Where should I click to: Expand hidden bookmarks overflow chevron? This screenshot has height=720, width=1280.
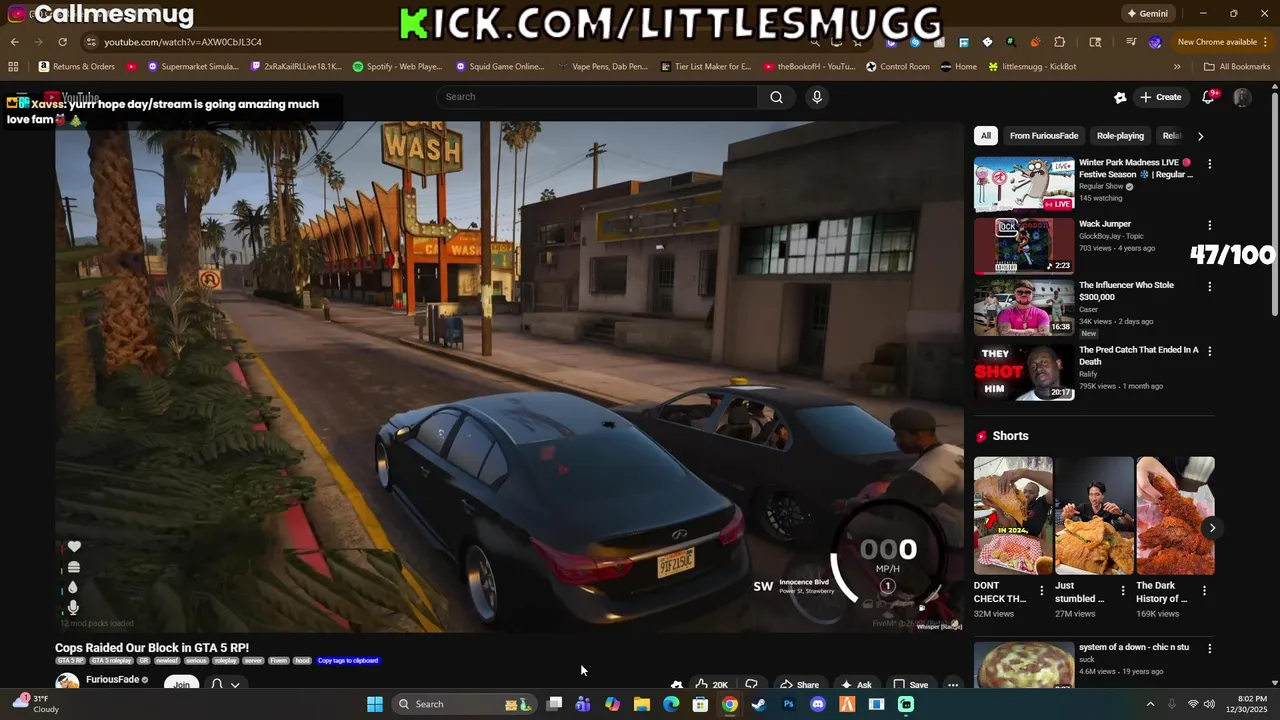[1177, 67]
